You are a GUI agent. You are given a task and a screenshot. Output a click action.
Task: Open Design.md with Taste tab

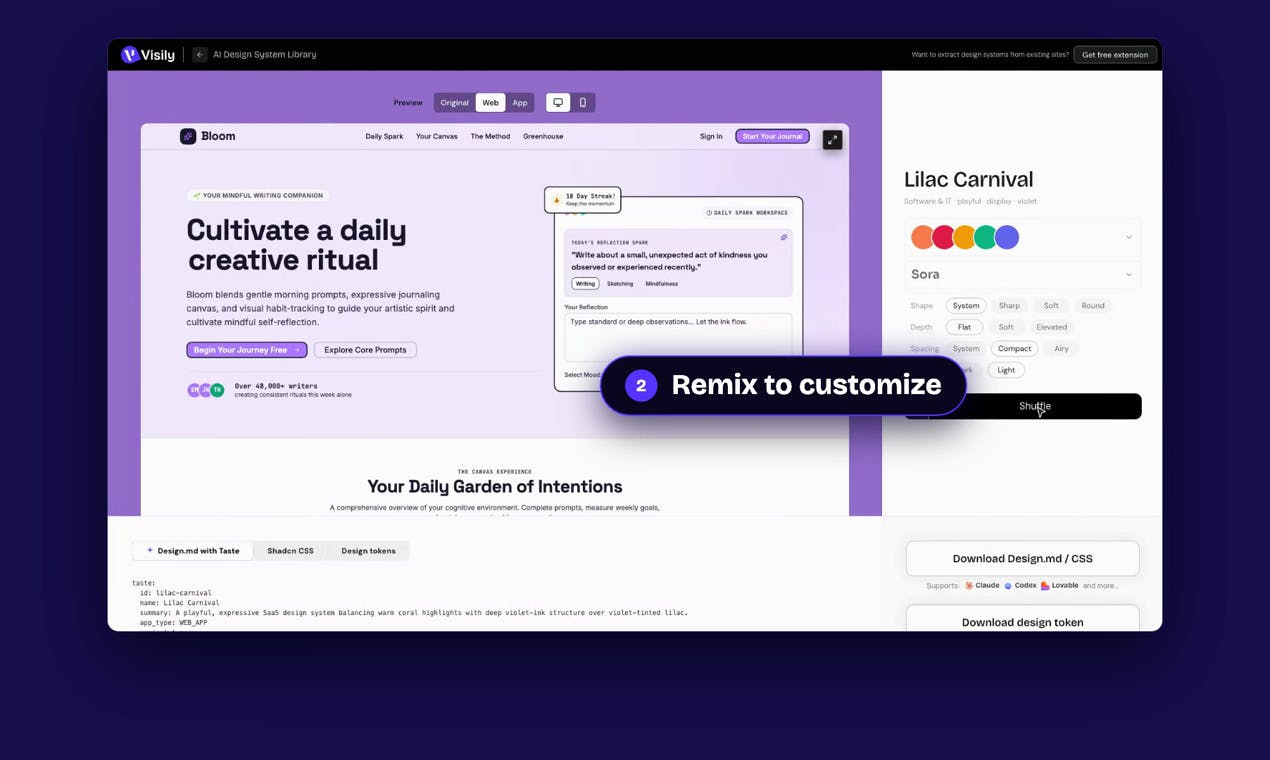pos(193,551)
